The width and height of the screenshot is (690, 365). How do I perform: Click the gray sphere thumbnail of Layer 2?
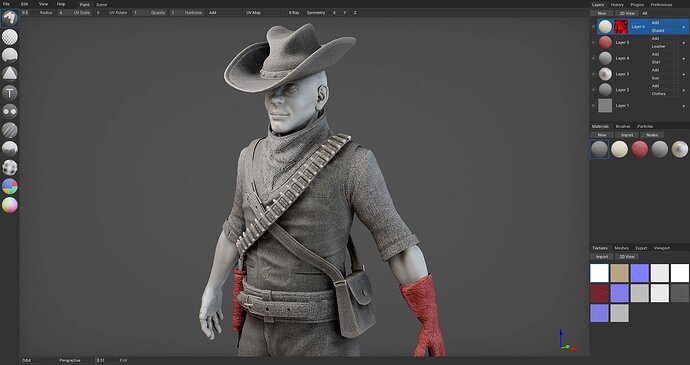coord(606,90)
